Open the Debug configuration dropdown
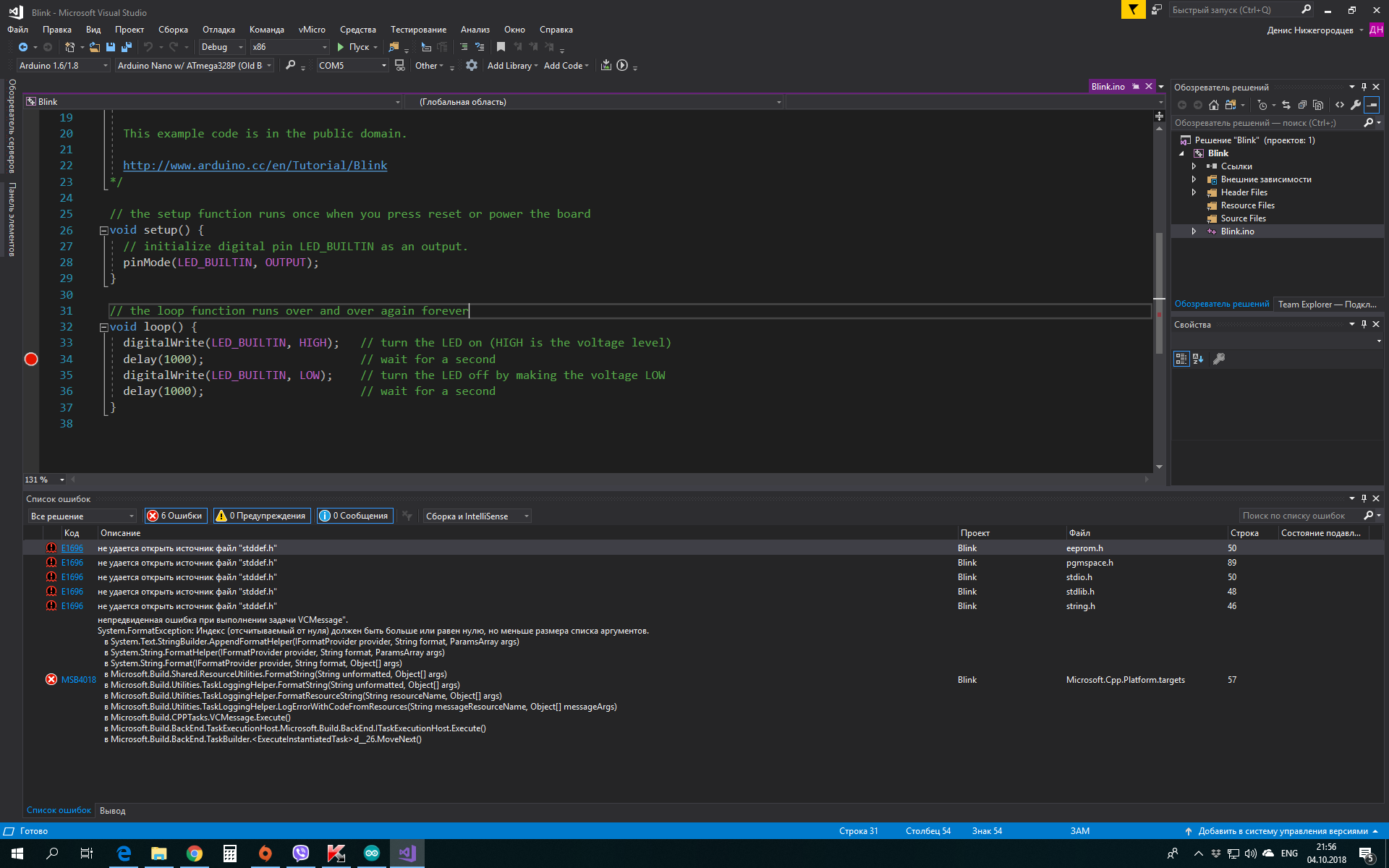The height and width of the screenshot is (868, 1389). [x=221, y=47]
